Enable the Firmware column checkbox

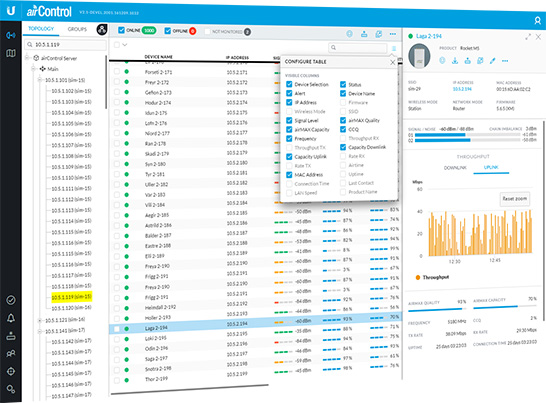click(x=343, y=102)
